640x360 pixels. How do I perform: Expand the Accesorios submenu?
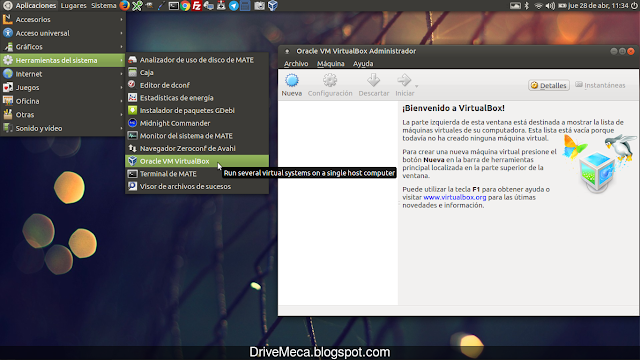point(62,19)
